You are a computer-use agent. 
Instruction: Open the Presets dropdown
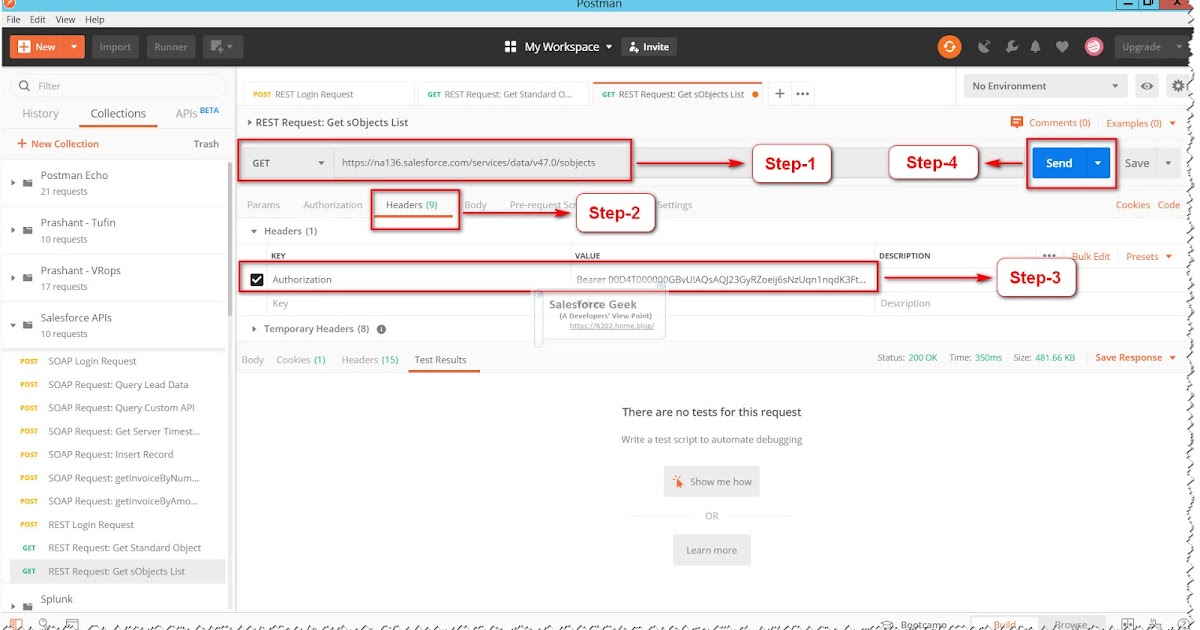pyautogui.click(x=1148, y=256)
